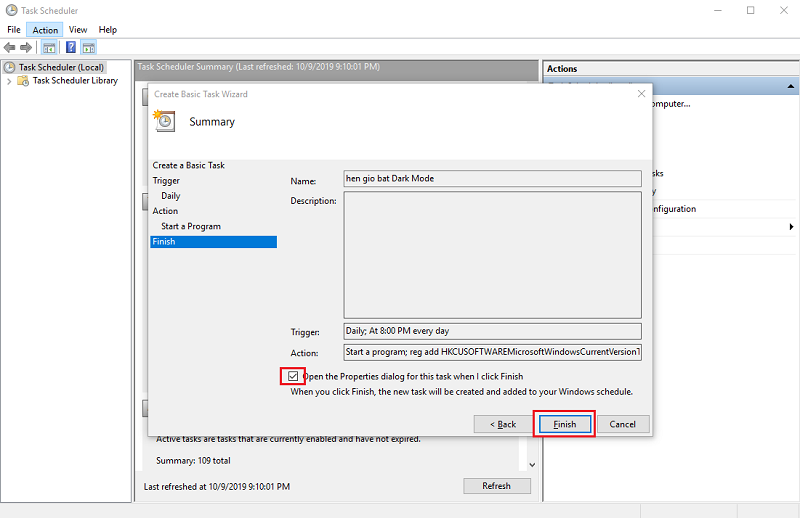Click the Name field with task name
This screenshot has height=518, width=800.
[492, 179]
